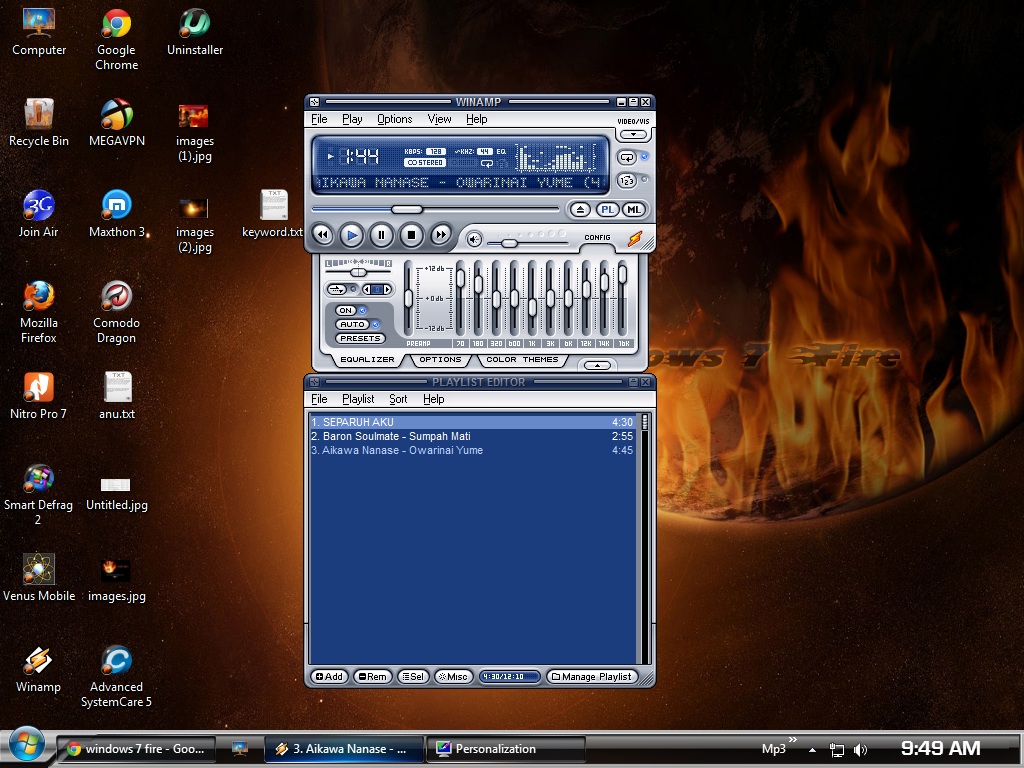
Task: Switch to Personalization taskbar button
Action: [x=505, y=749]
